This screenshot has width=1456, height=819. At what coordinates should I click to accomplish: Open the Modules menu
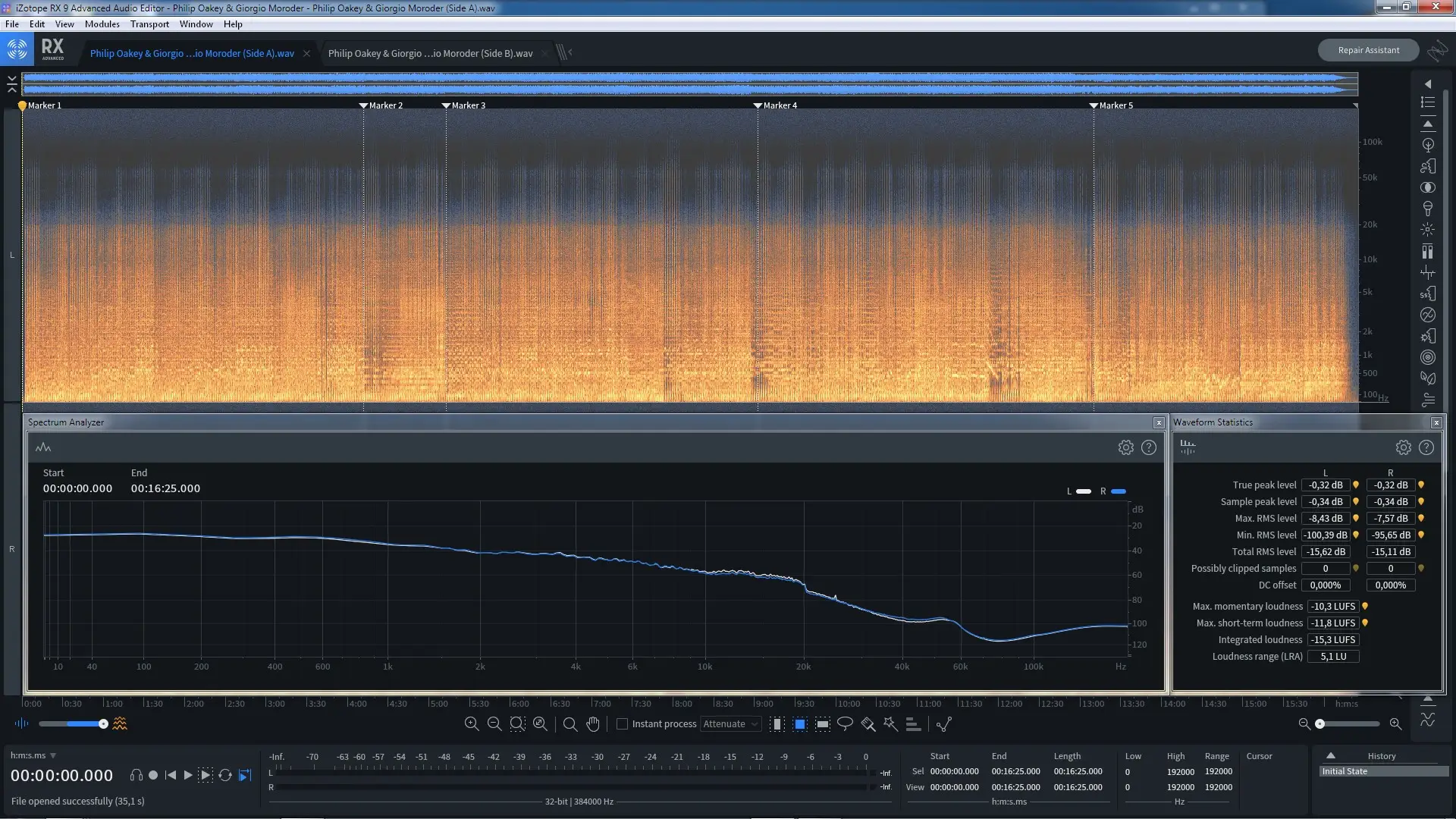[x=102, y=24]
